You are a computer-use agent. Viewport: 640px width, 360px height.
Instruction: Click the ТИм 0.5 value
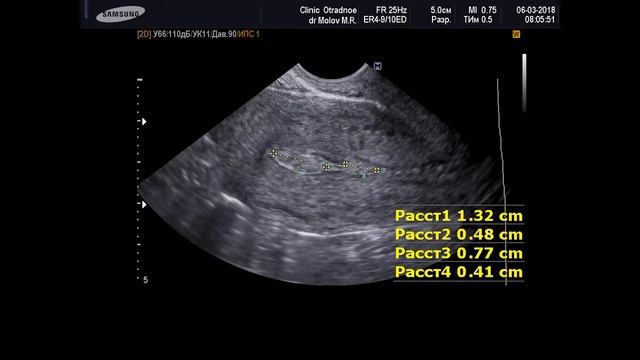[x=478, y=20]
